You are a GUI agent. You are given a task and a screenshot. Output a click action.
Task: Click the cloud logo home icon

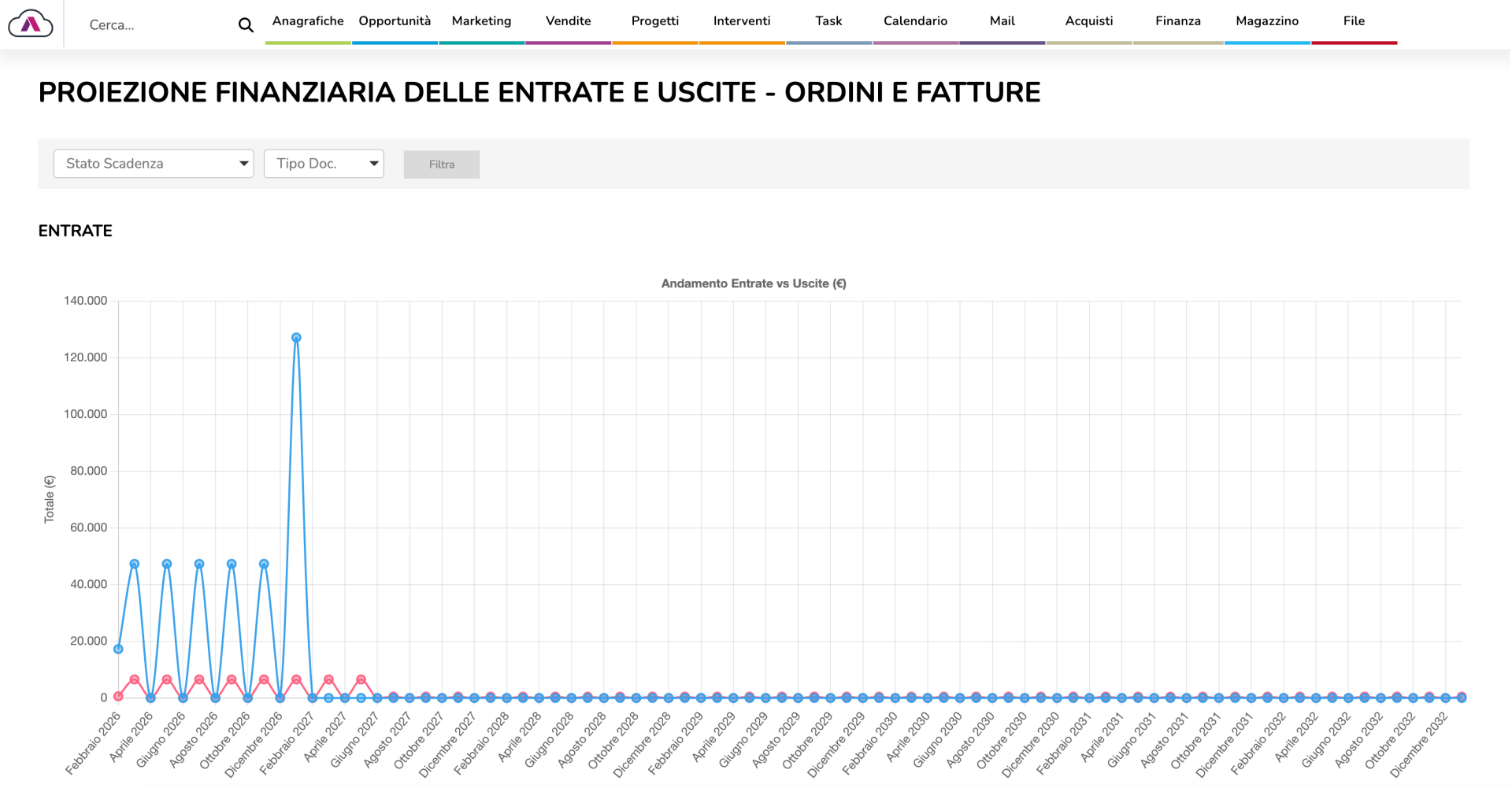point(31,24)
